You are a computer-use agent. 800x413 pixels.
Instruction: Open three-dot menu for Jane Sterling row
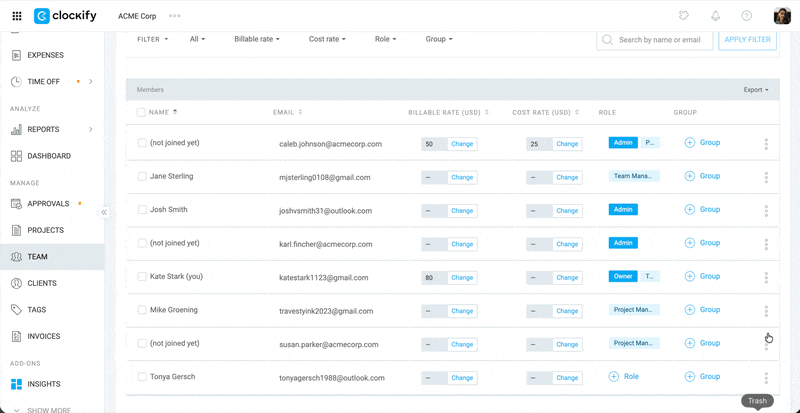766,177
